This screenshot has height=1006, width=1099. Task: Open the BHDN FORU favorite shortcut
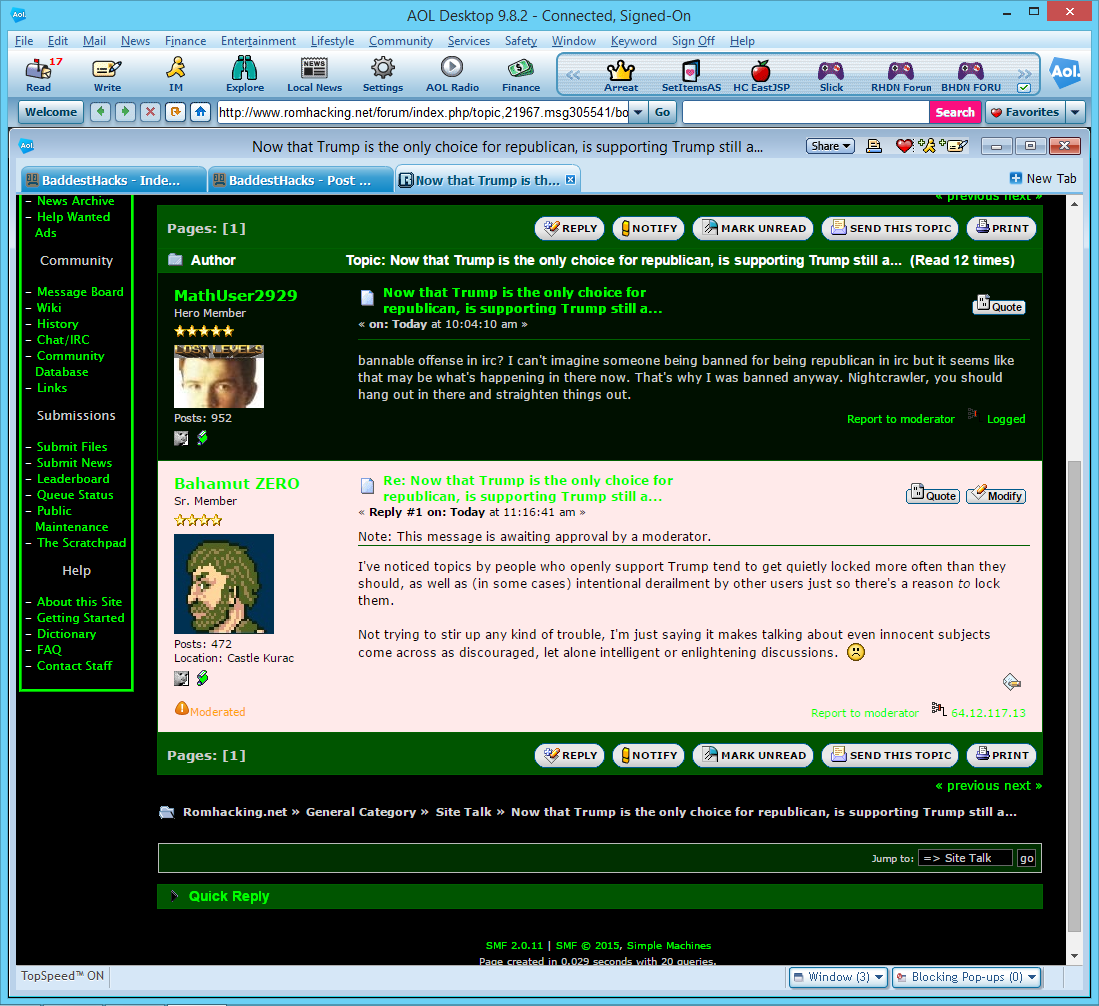[971, 75]
